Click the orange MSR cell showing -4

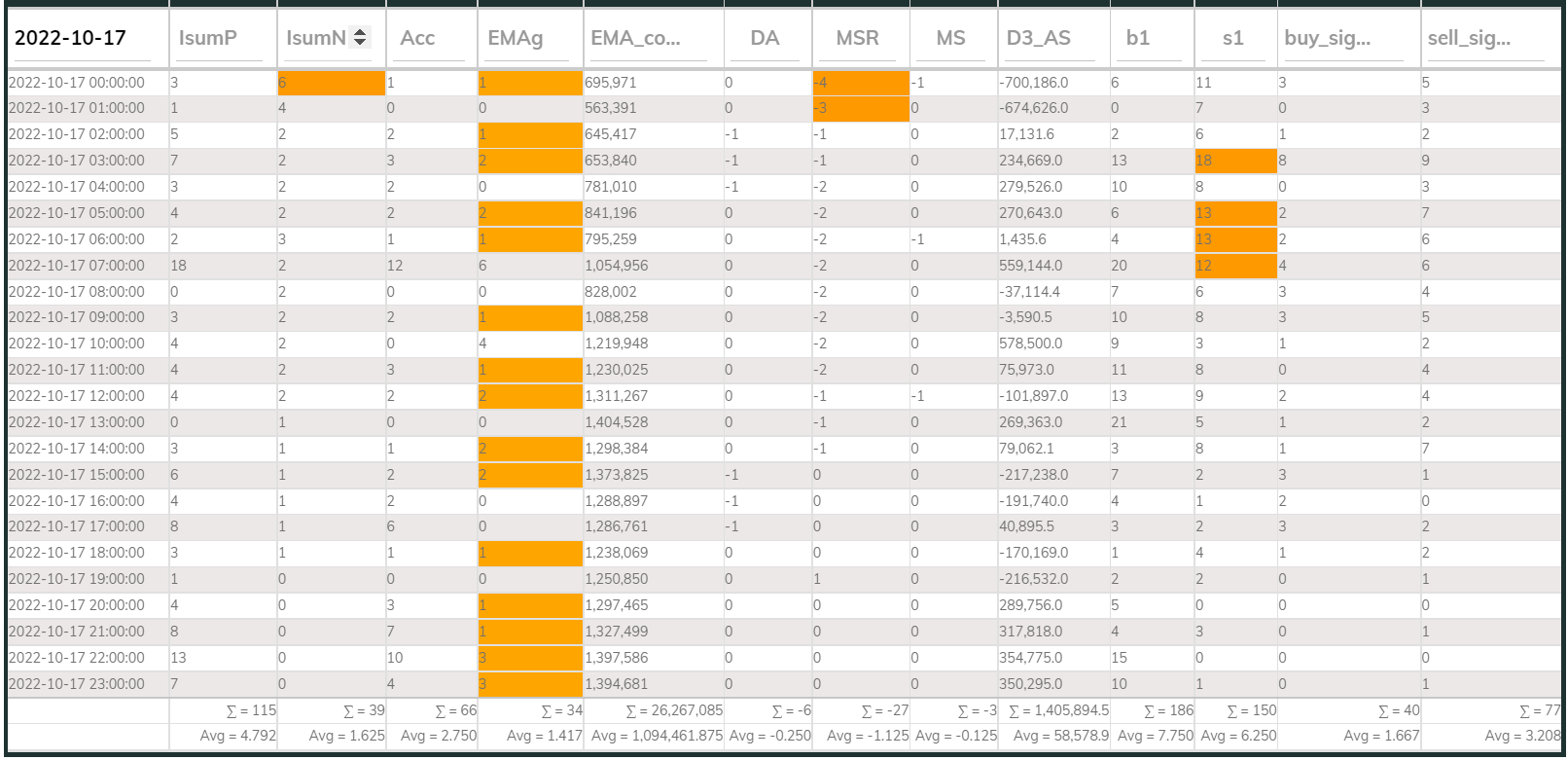(860, 83)
